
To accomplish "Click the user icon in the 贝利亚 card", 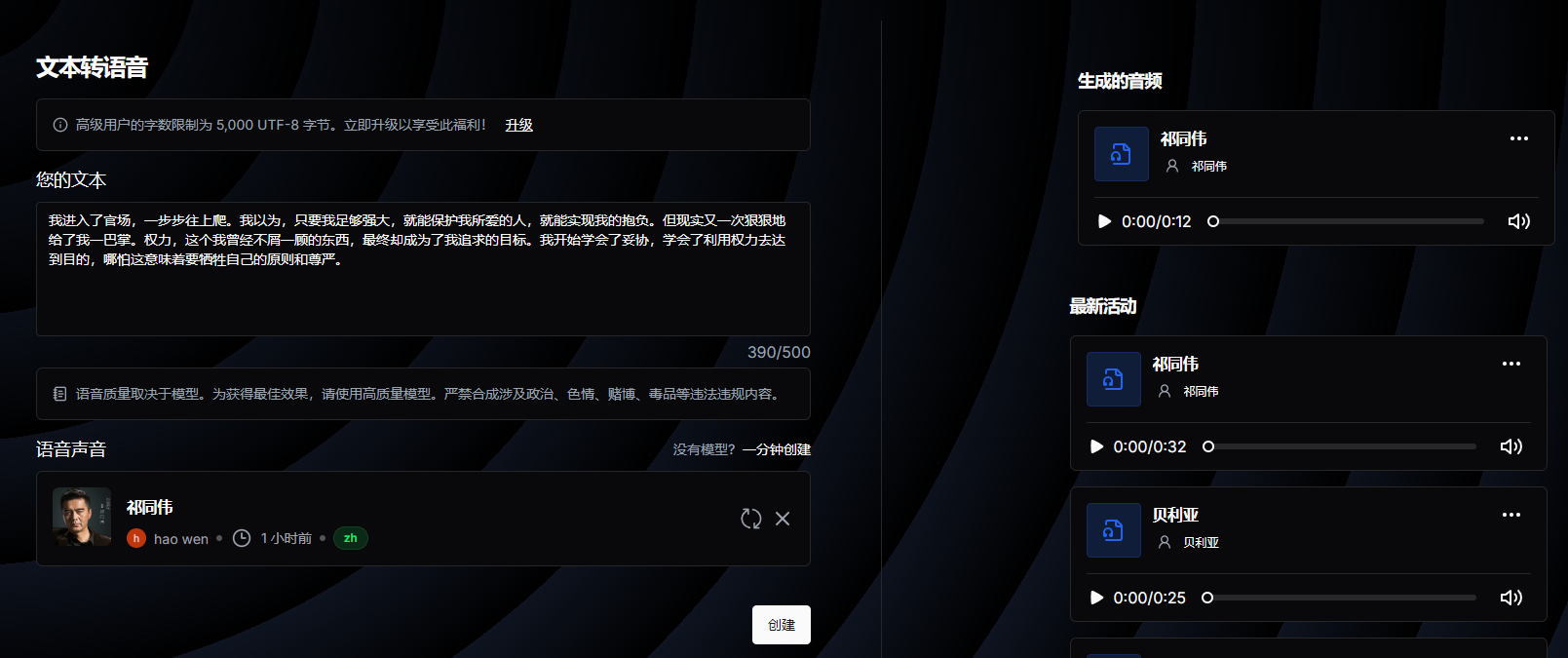I will pos(1165,542).
